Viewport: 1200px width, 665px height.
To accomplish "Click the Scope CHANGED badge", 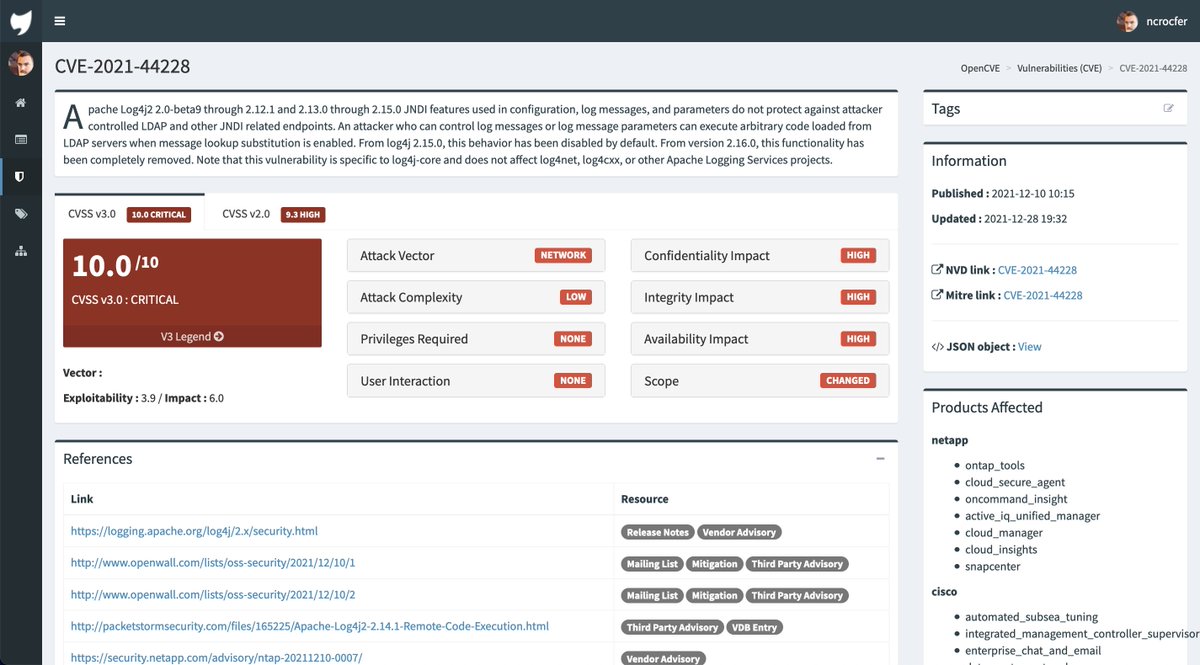I will (848, 381).
